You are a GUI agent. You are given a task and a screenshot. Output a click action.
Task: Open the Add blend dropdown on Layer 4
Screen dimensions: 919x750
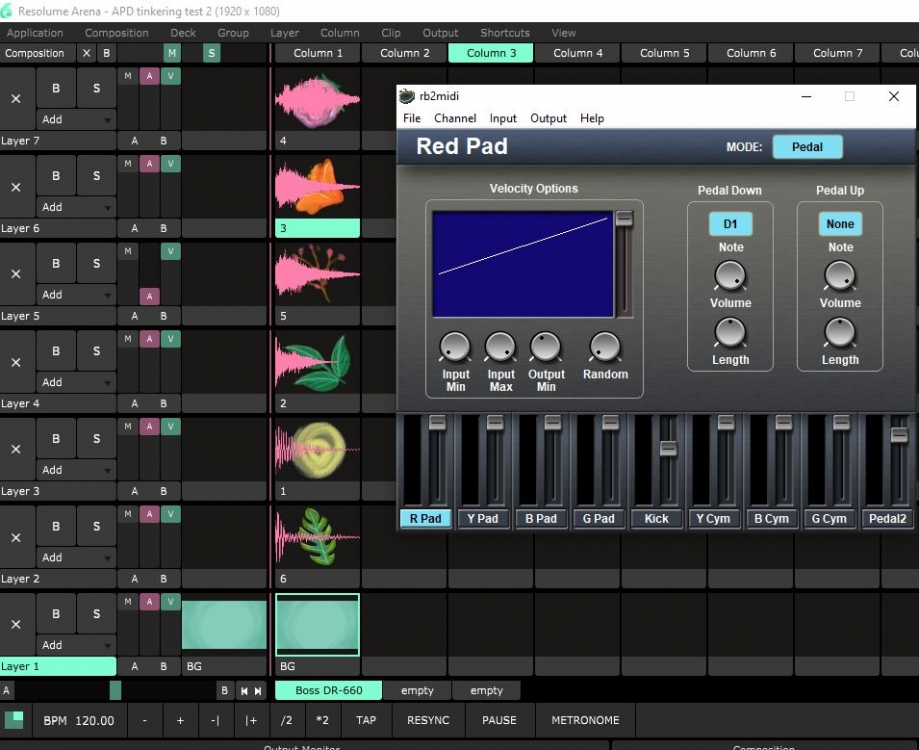click(76, 382)
